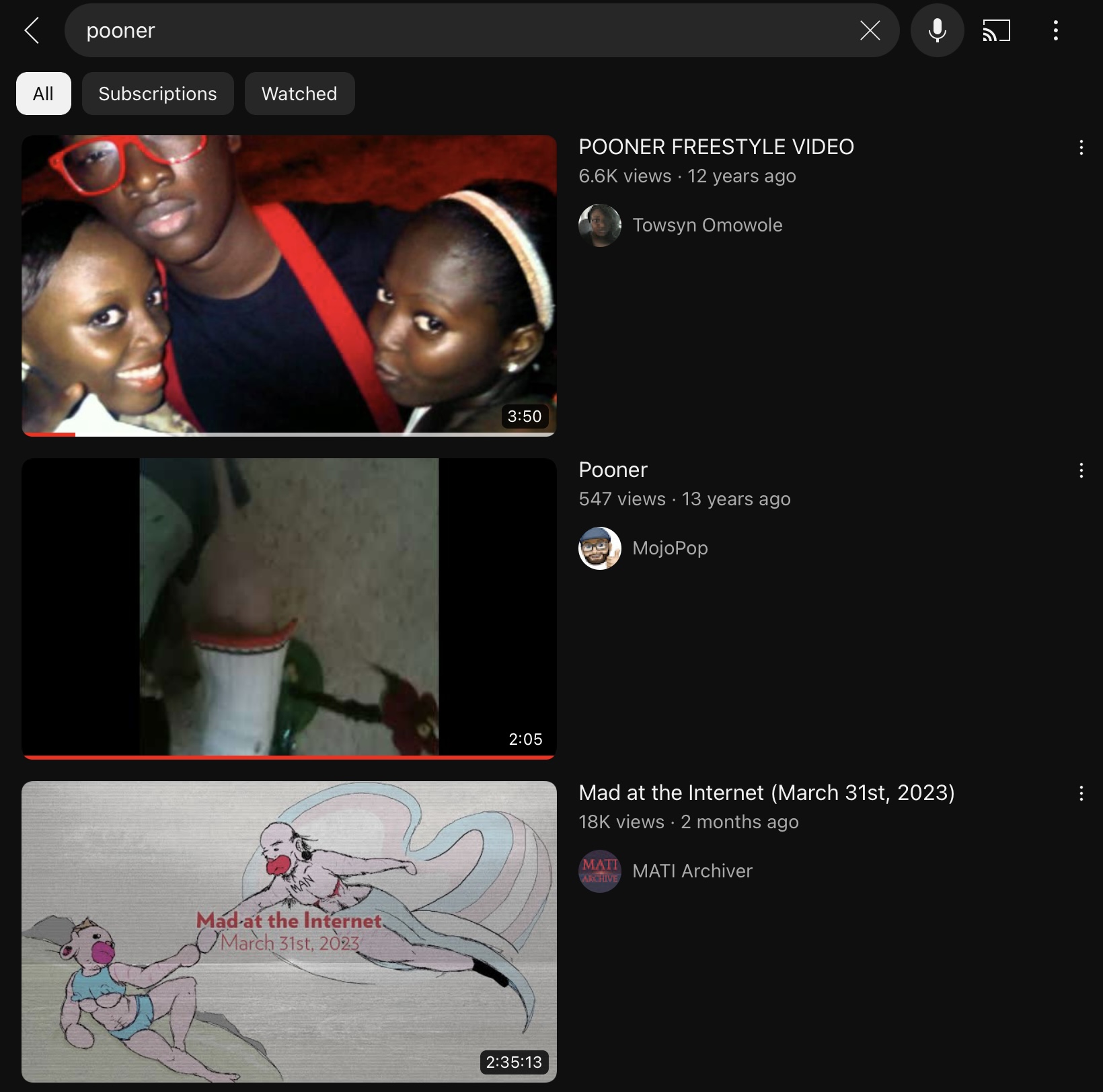The height and width of the screenshot is (1092, 1103).
Task: Click the Towsyn Omowole channel name
Action: click(708, 225)
